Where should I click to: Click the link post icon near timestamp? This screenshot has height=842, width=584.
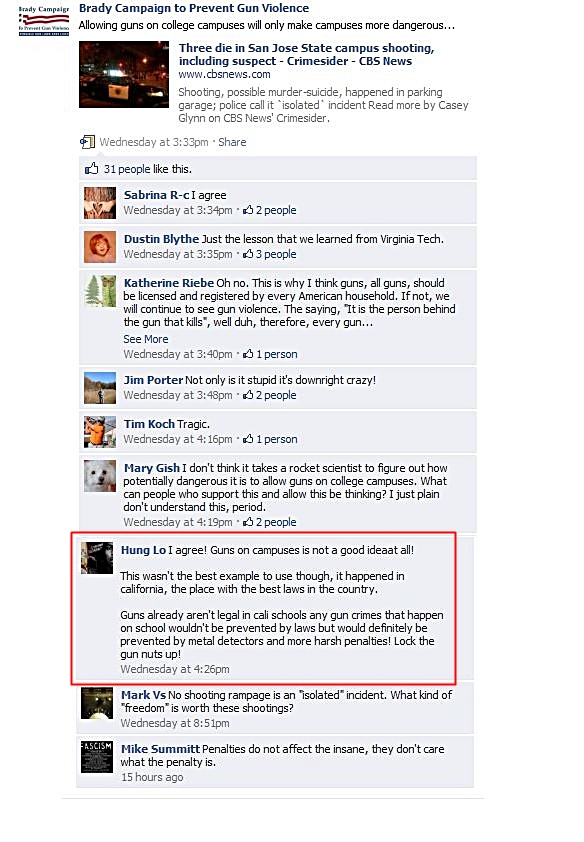[87, 142]
